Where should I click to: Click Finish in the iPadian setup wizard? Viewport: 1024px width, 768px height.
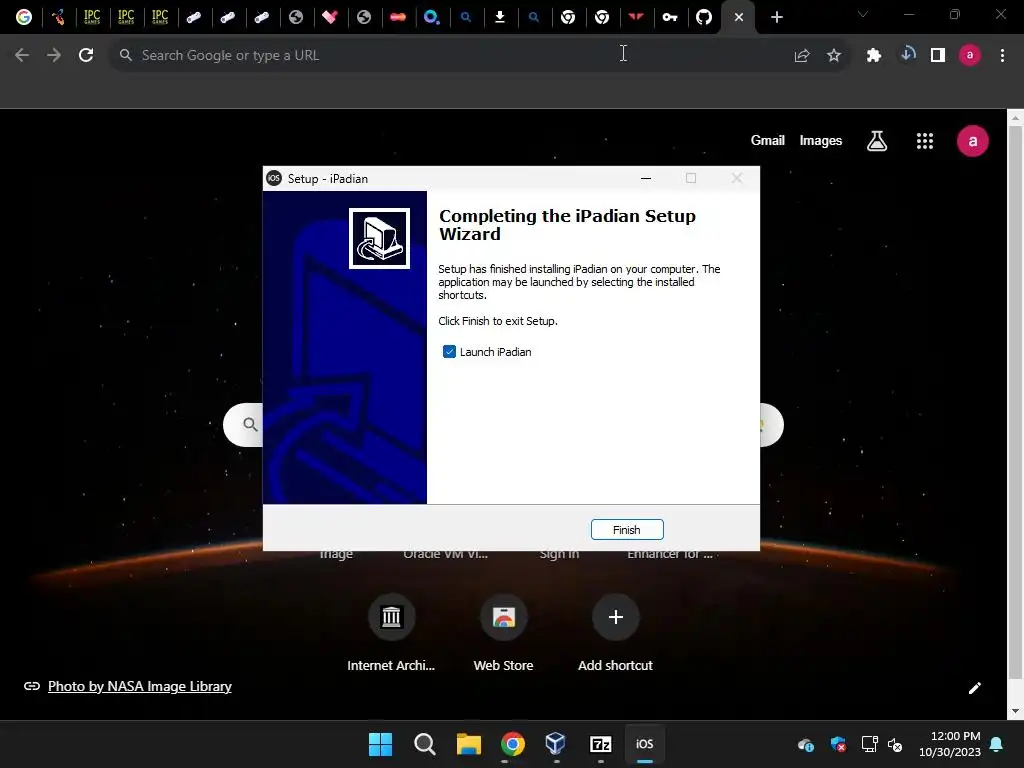[x=627, y=530]
